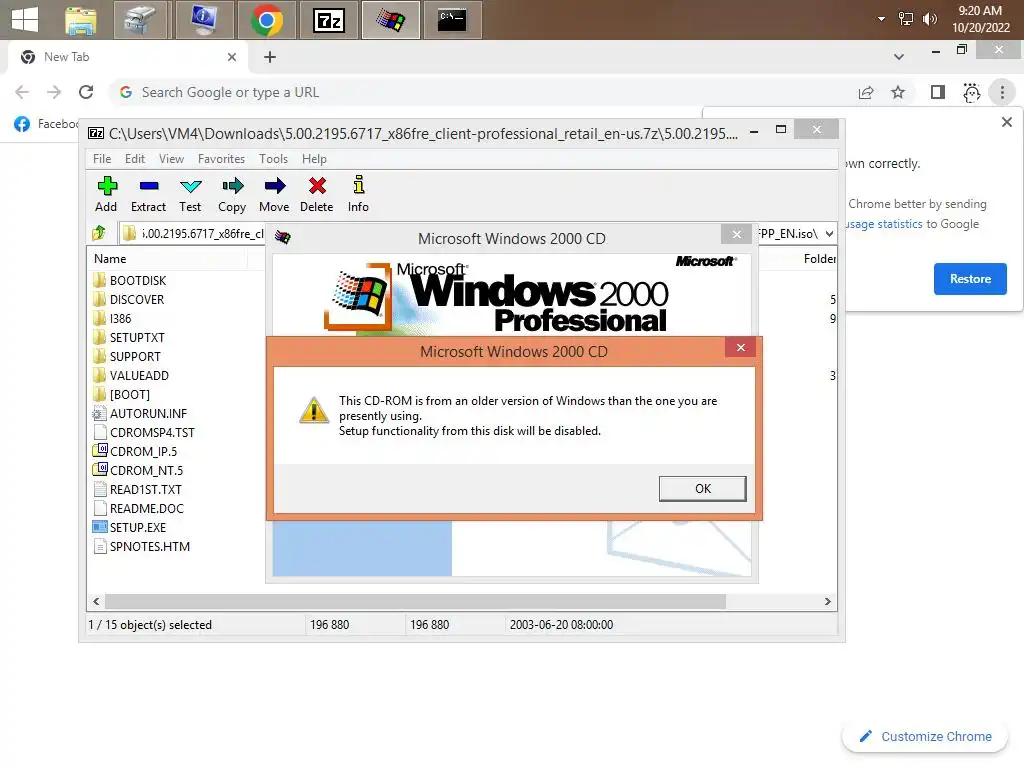Open Chrome tab search chevron
Screen dimensions: 1024x768
pyautogui.click(x=899, y=57)
